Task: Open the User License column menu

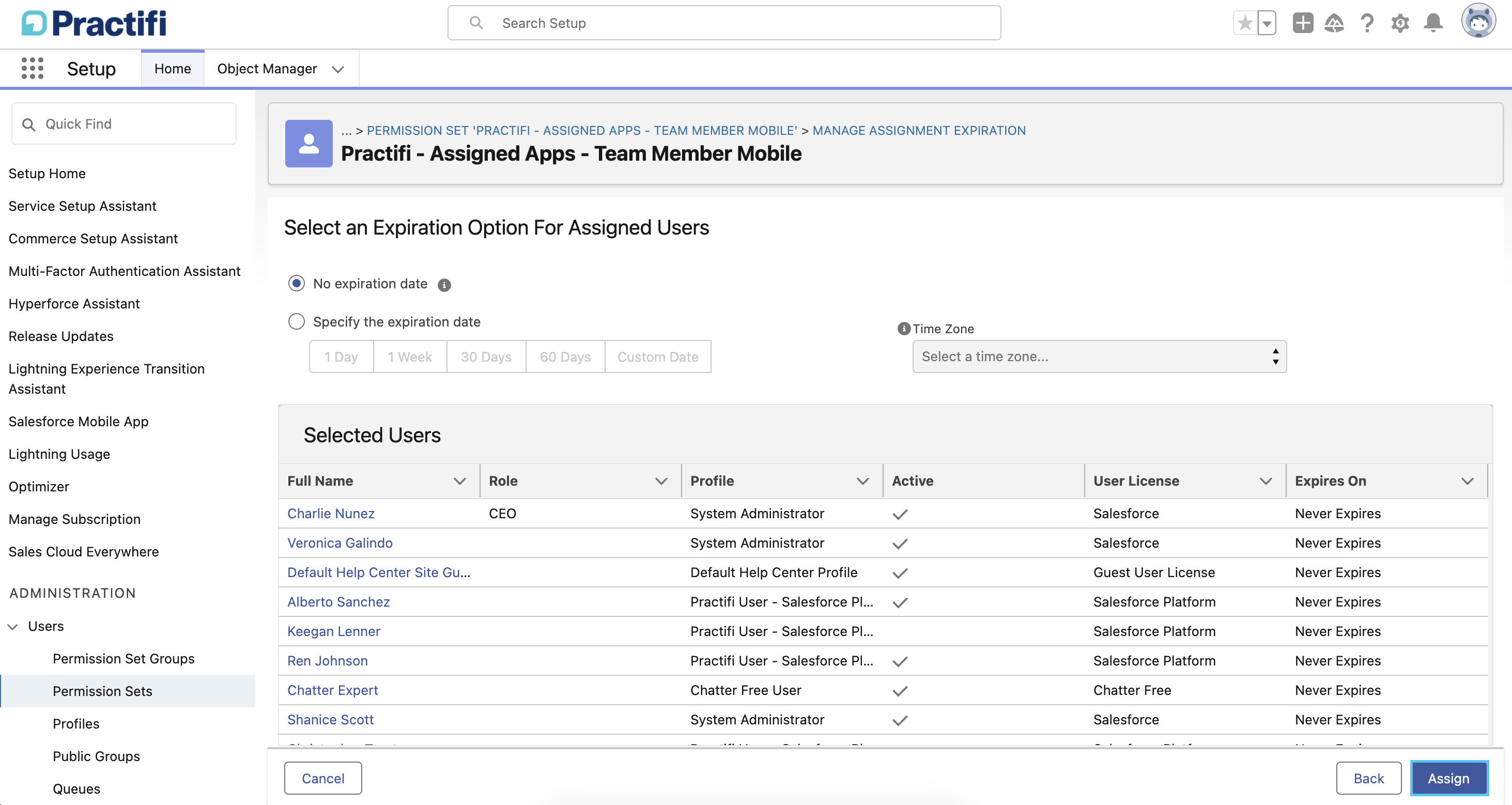Action: 1266,481
